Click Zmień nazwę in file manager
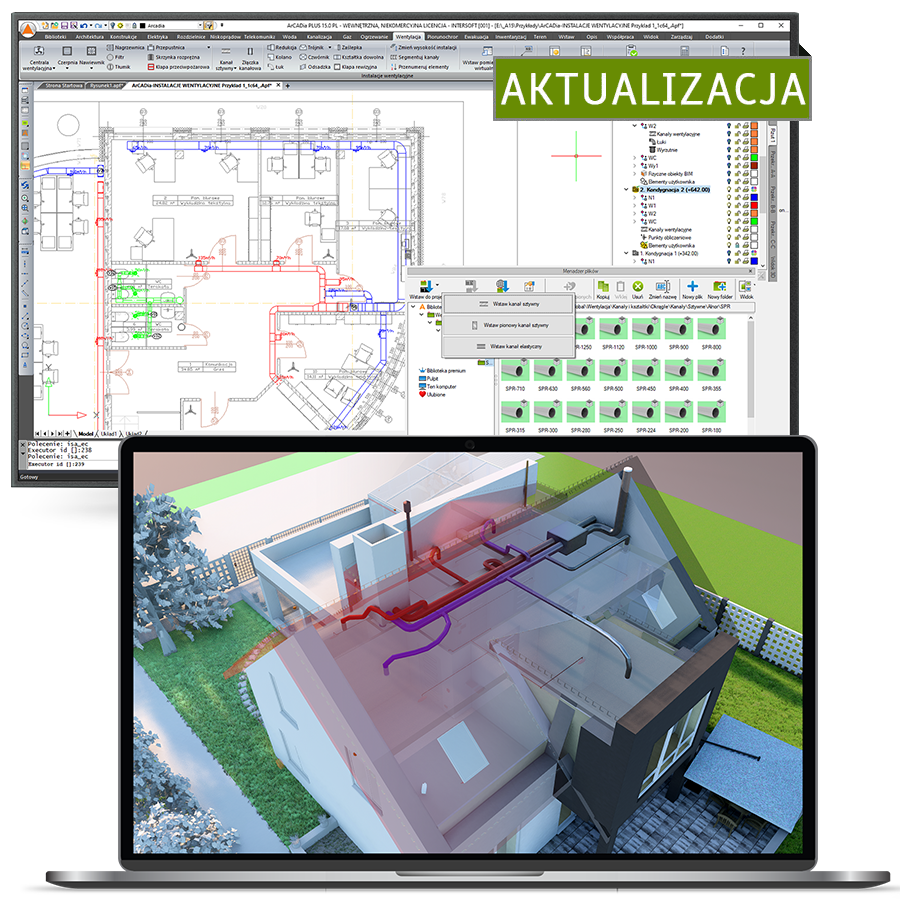Viewport: 900px width, 900px height. (662, 290)
